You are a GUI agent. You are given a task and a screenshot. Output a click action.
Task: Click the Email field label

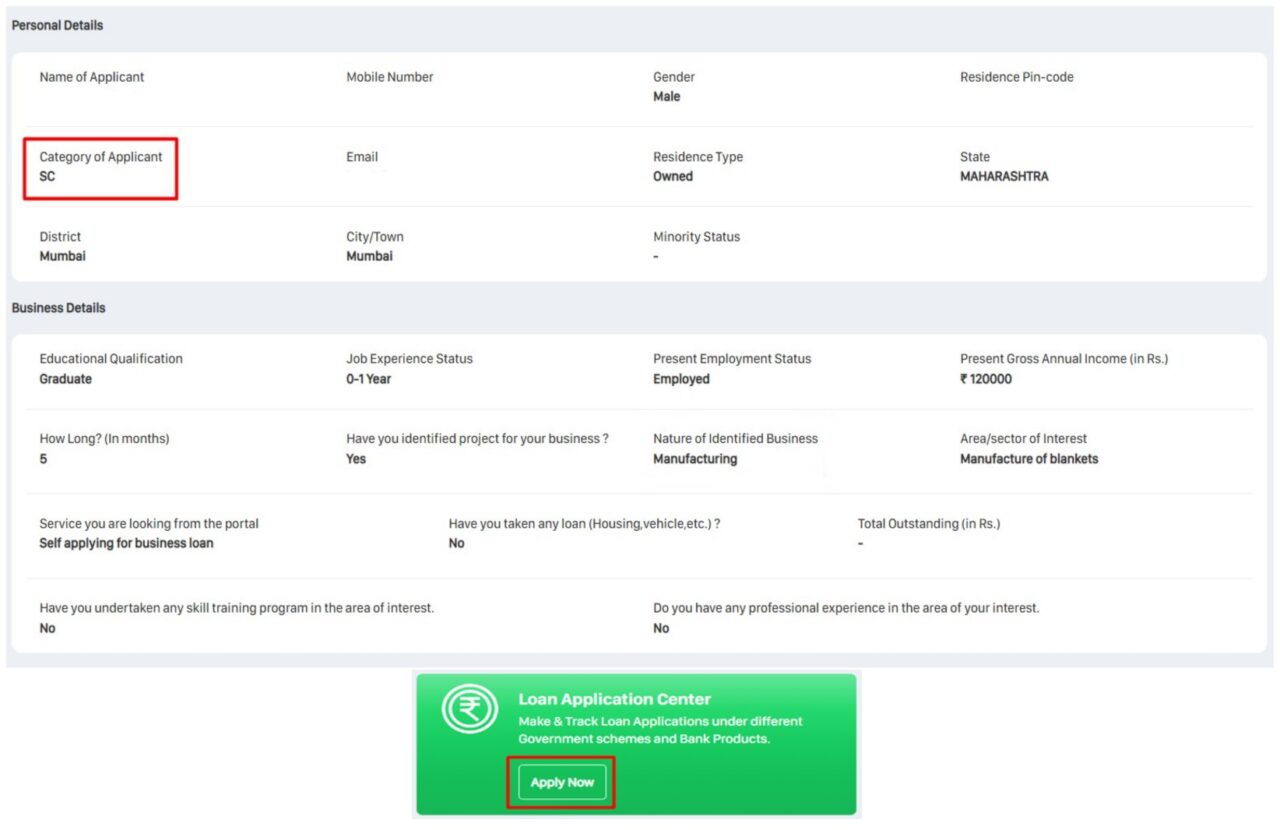click(x=362, y=157)
